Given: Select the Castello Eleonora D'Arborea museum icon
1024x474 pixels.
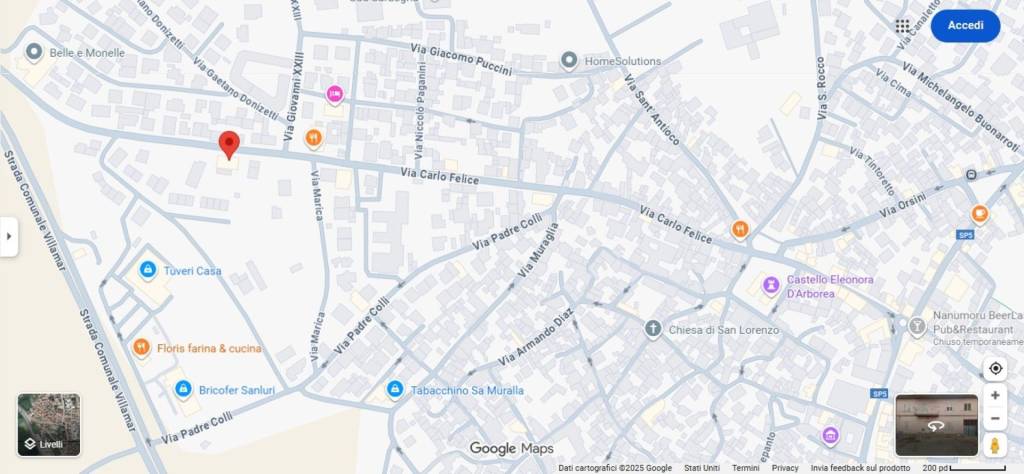Looking at the screenshot, I should (771, 285).
